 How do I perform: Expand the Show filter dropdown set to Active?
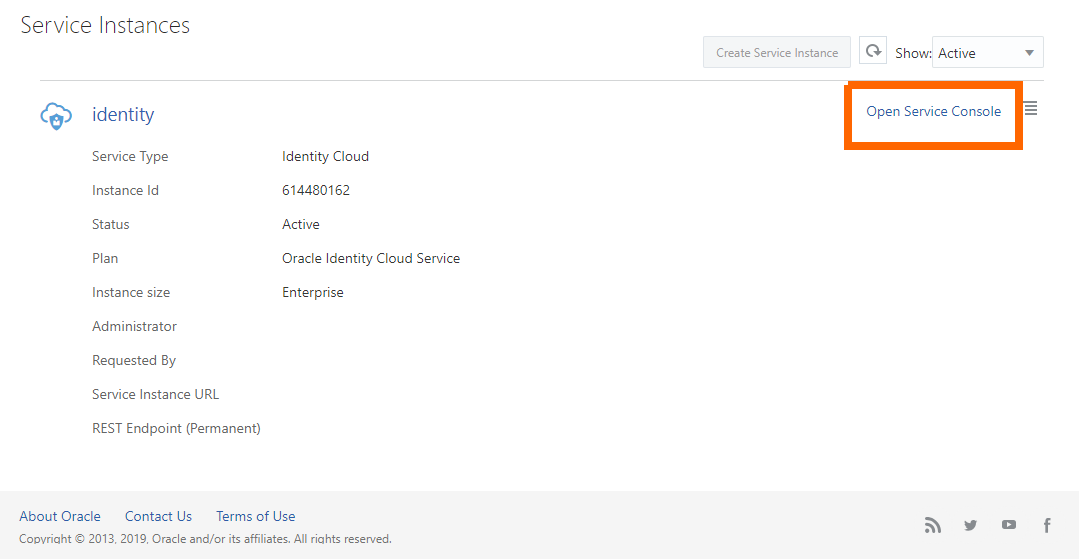pyautogui.click(x=987, y=53)
